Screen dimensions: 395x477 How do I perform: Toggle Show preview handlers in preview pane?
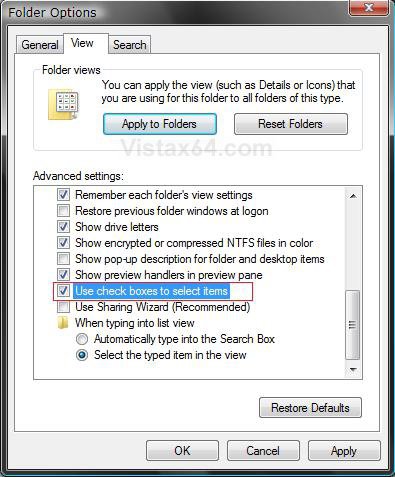coord(63,275)
